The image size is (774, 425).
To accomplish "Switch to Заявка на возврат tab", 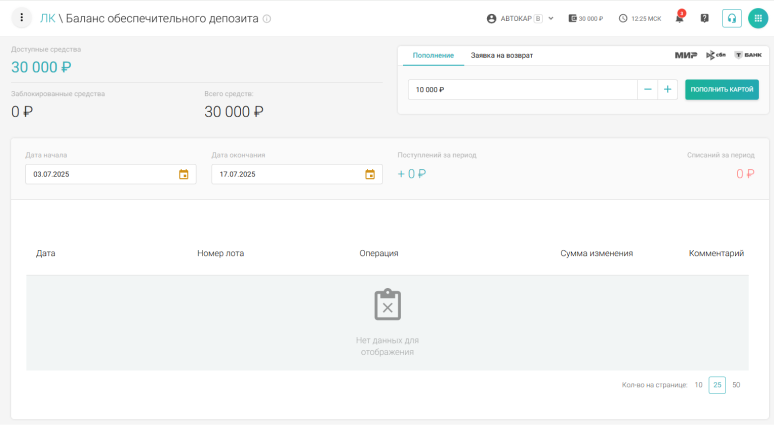I will click(502, 55).
